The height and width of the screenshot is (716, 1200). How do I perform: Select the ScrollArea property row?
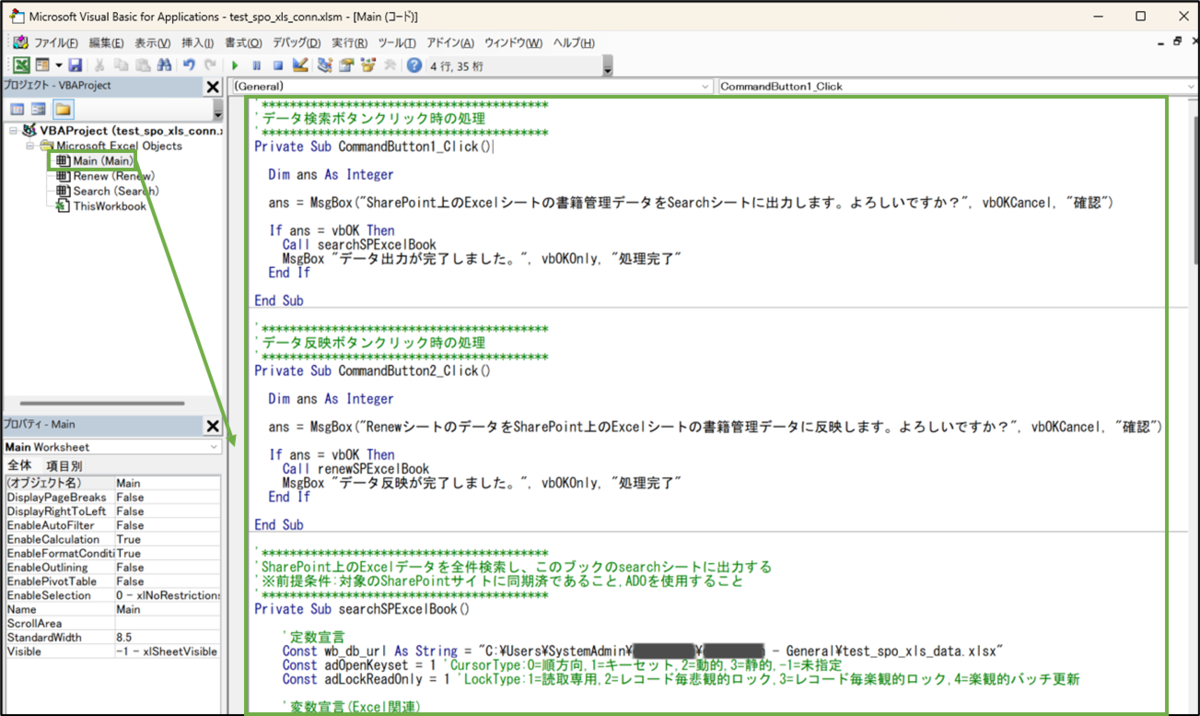(112, 623)
